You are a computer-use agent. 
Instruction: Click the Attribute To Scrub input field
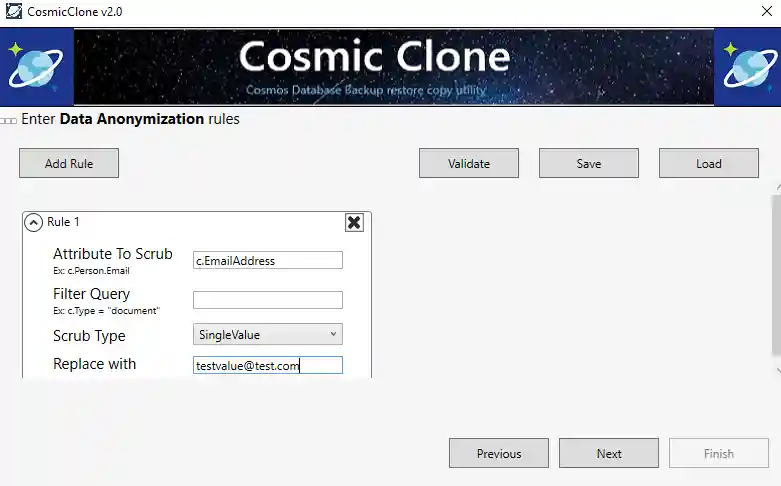268,260
